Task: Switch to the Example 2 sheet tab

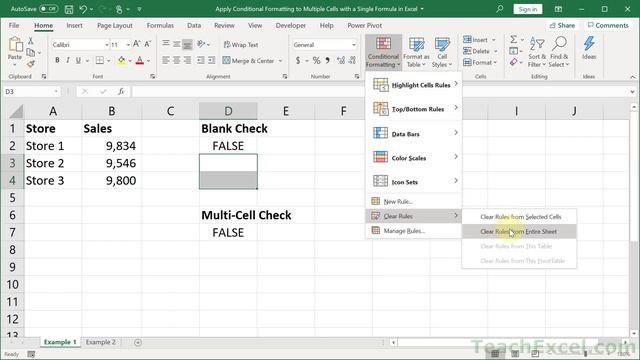Action: 100,342
